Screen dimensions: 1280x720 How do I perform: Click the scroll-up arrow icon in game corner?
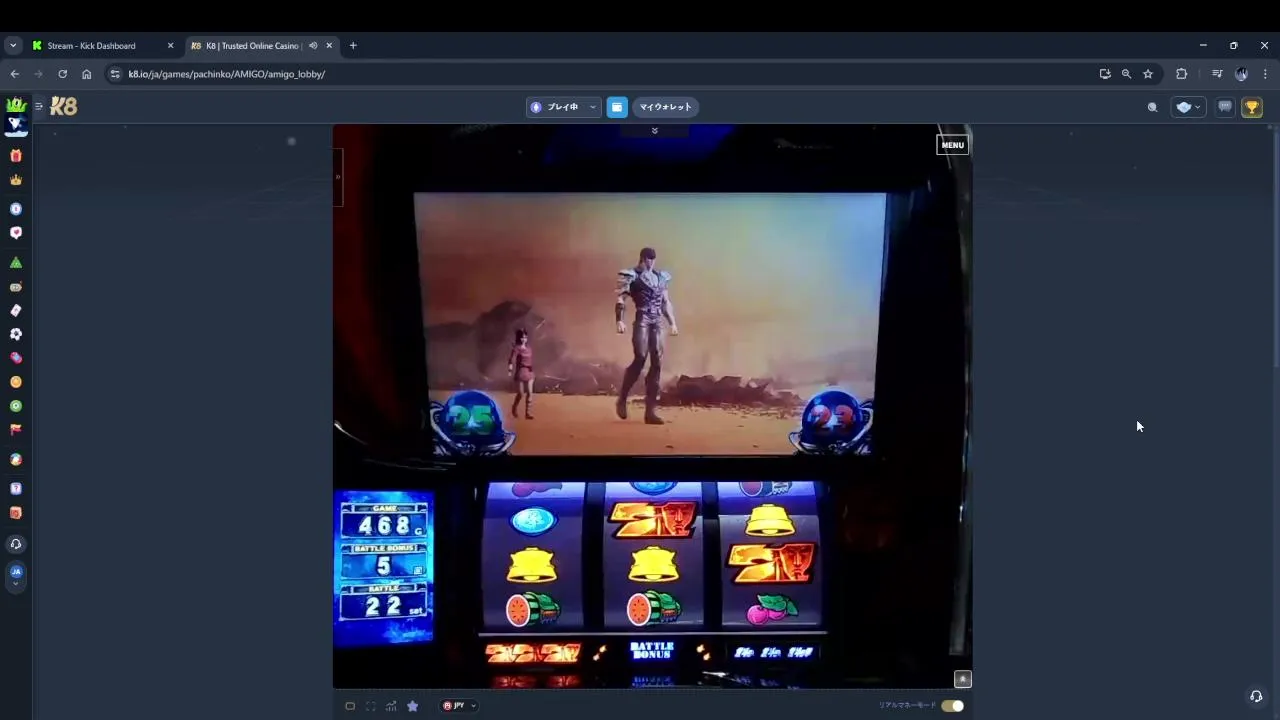click(x=962, y=679)
